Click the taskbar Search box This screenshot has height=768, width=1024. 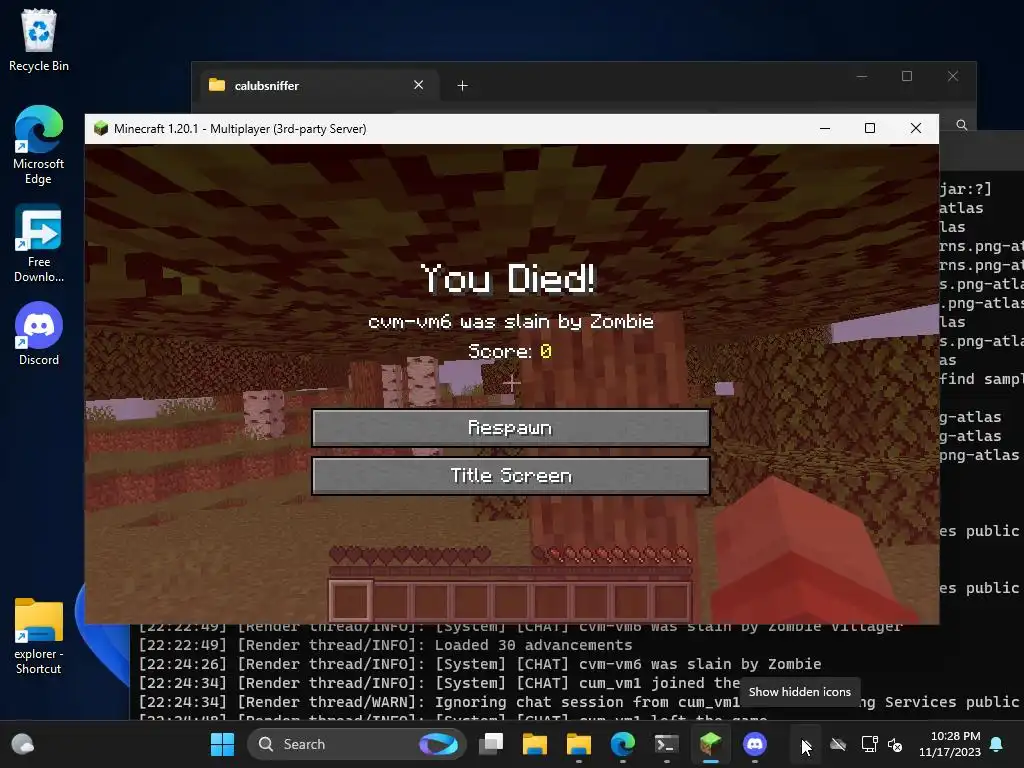click(x=357, y=744)
